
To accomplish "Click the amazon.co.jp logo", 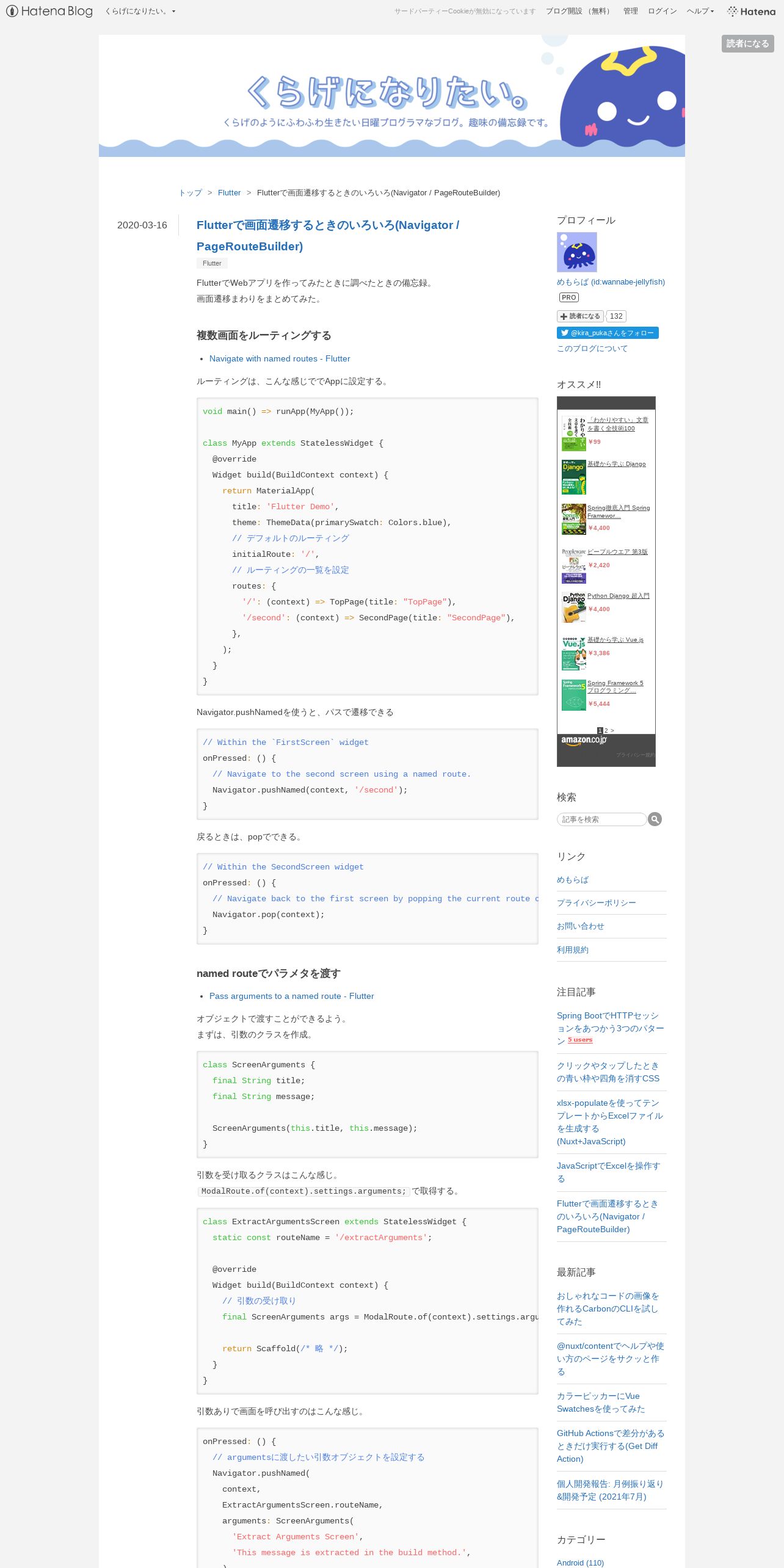I will point(584,740).
